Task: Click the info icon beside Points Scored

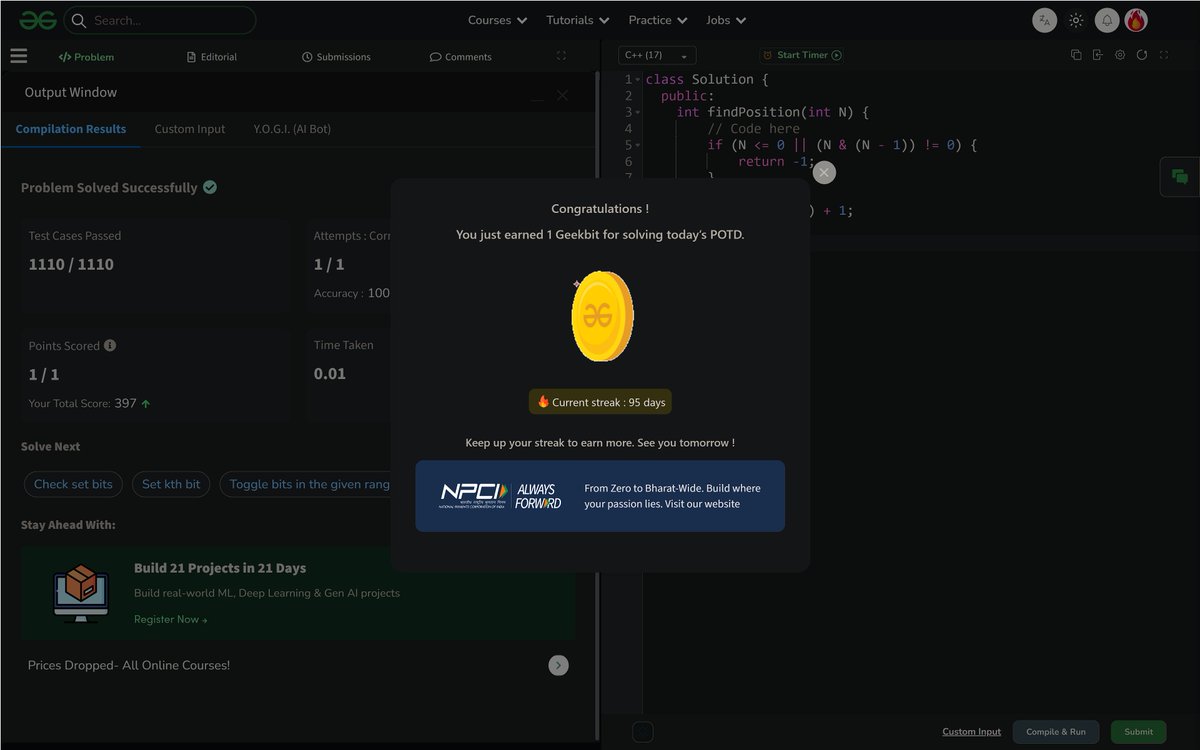Action: point(110,345)
